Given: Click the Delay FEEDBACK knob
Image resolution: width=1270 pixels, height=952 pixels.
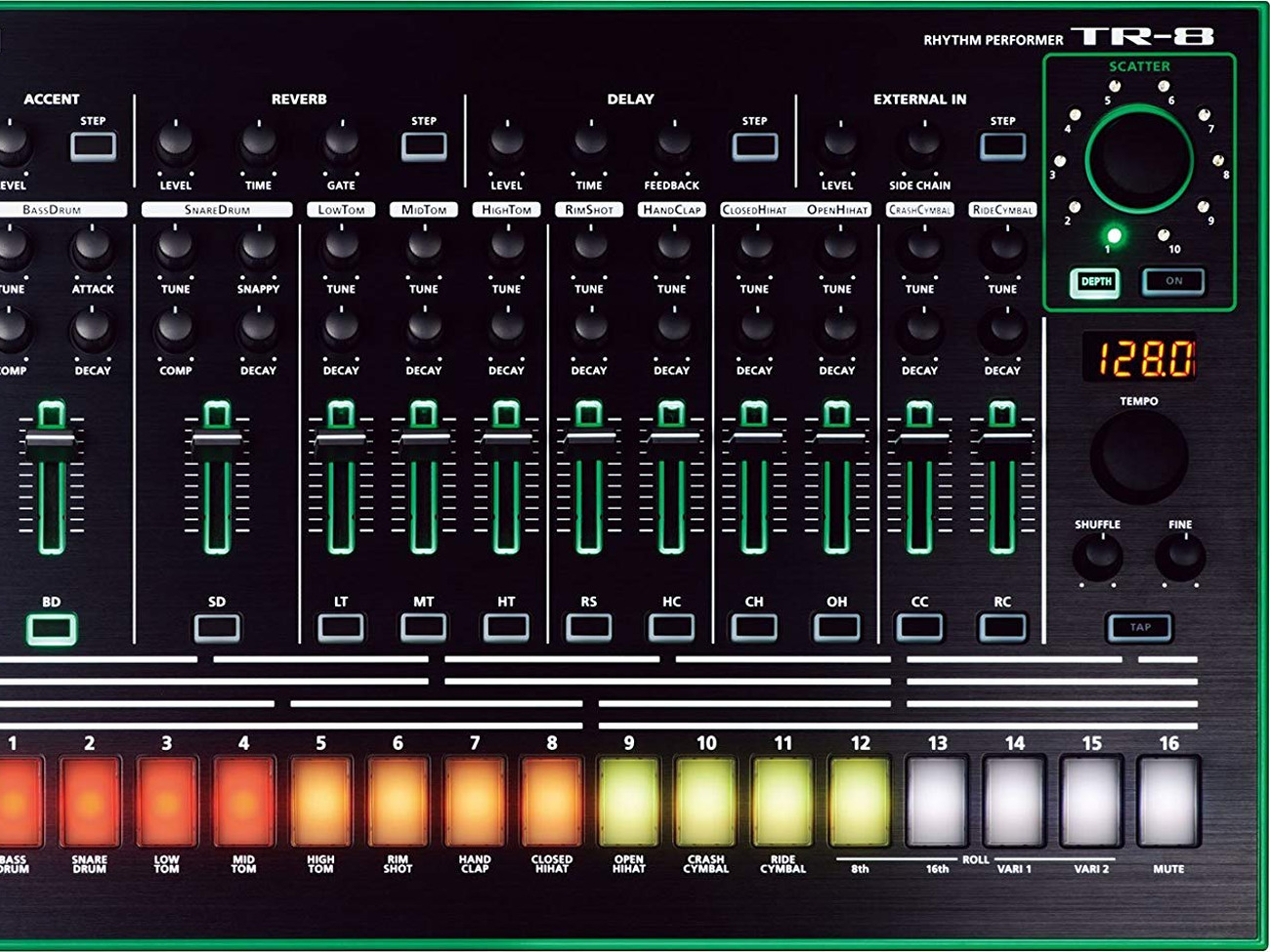Looking at the screenshot, I should coord(672,145).
